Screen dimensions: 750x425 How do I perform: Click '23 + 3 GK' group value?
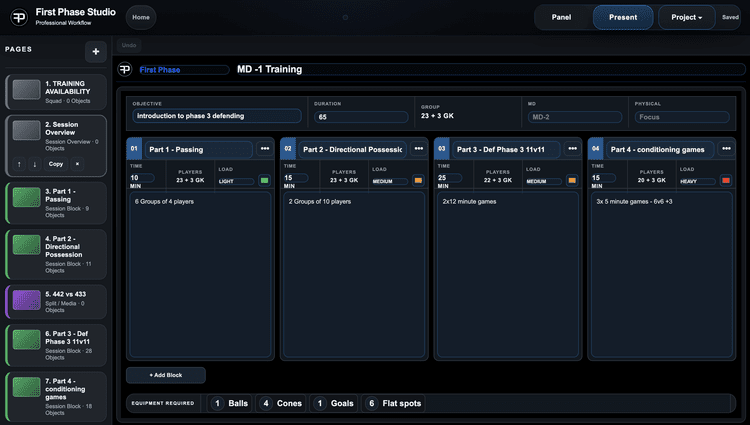[437, 116]
